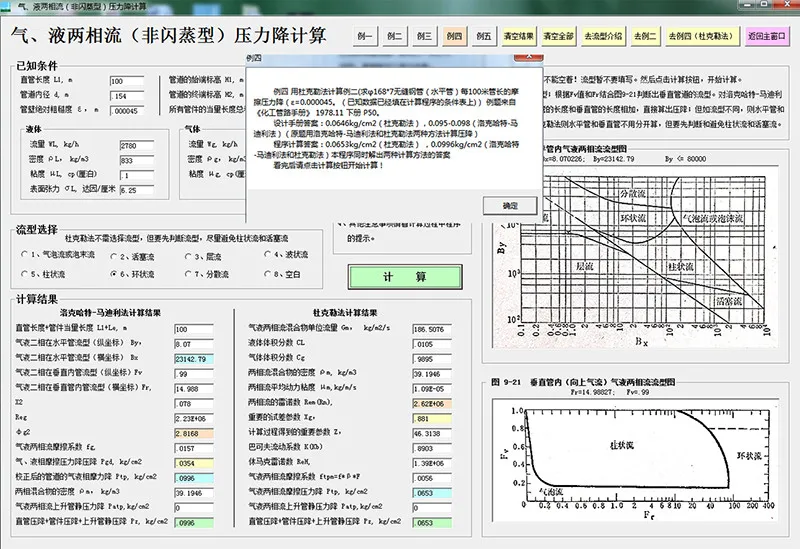Viewport: 800px width, 549px height.
Task: Click the Reg result field 2.23E+06
Action: [194, 419]
